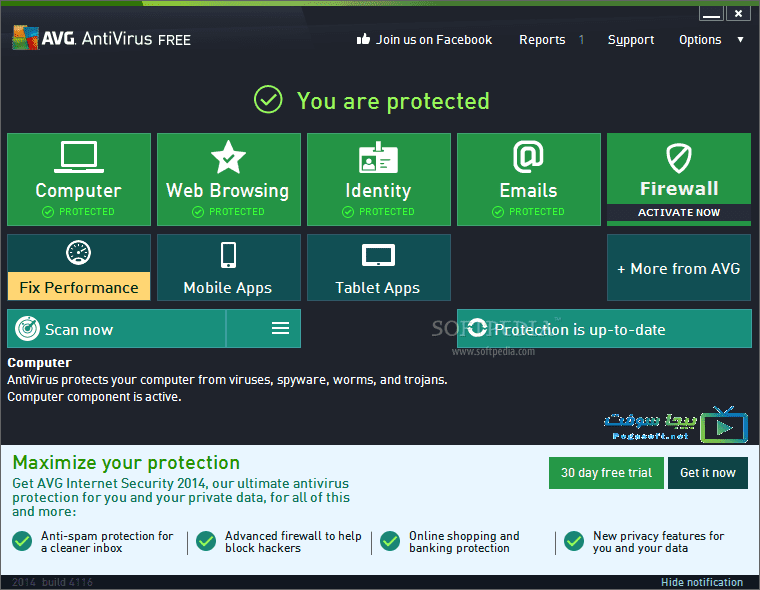Open the Support menu
760x590 pixels.
coord(631,40)
